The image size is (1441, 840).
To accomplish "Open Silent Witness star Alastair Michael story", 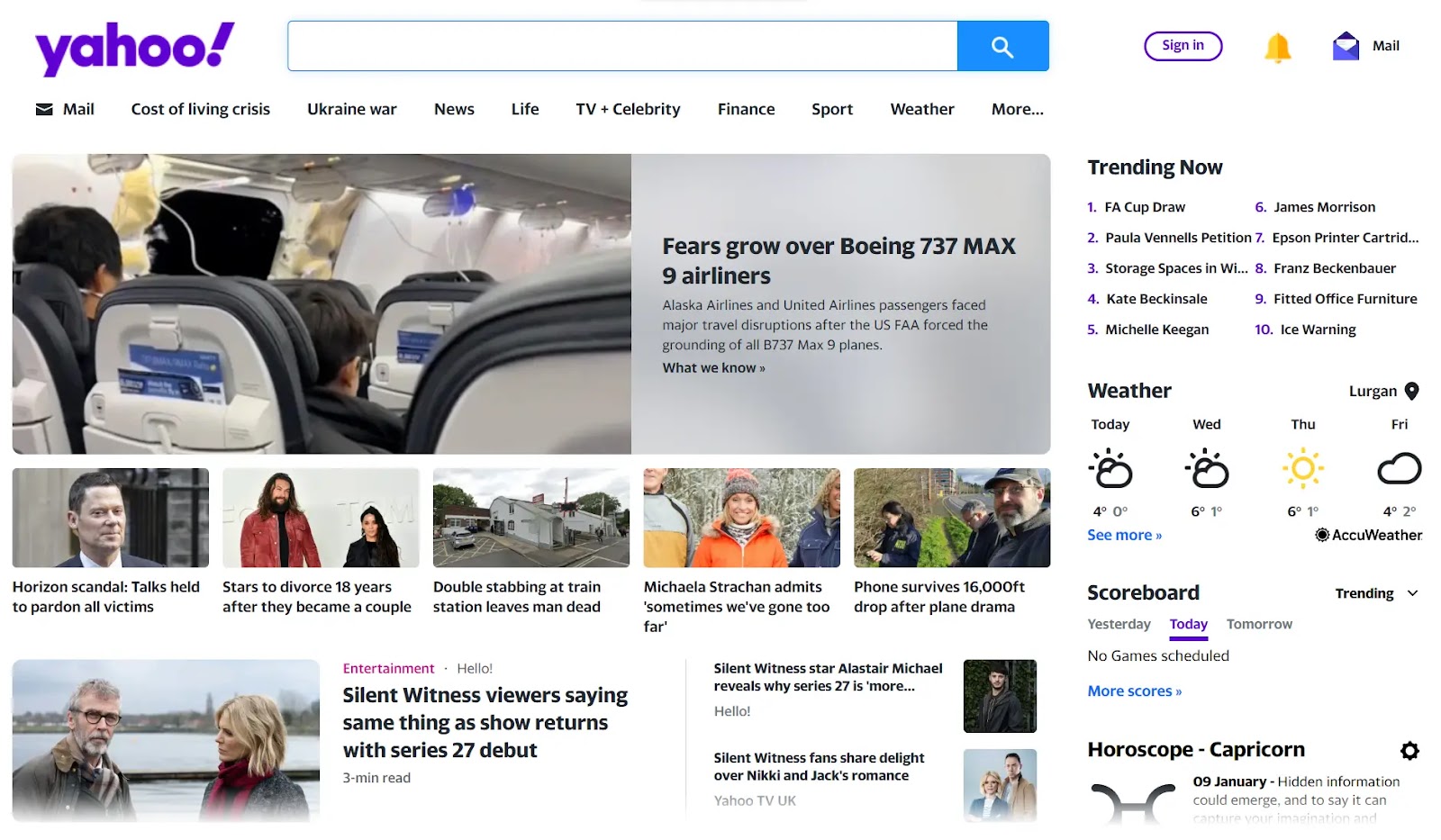I will click(x=828, y=677).
